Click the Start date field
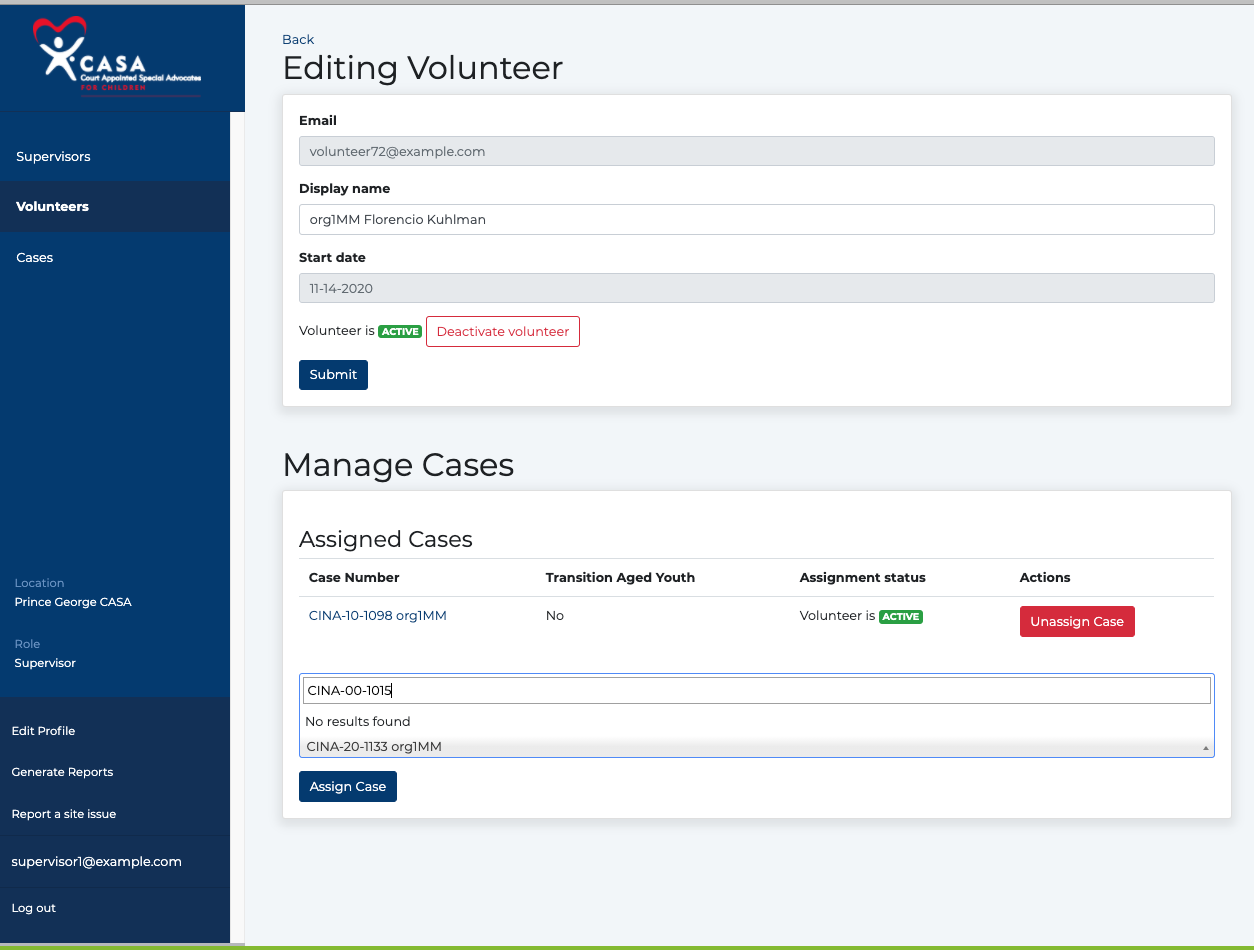Viewport: 1254px width, 950px height. coord(756,288)
